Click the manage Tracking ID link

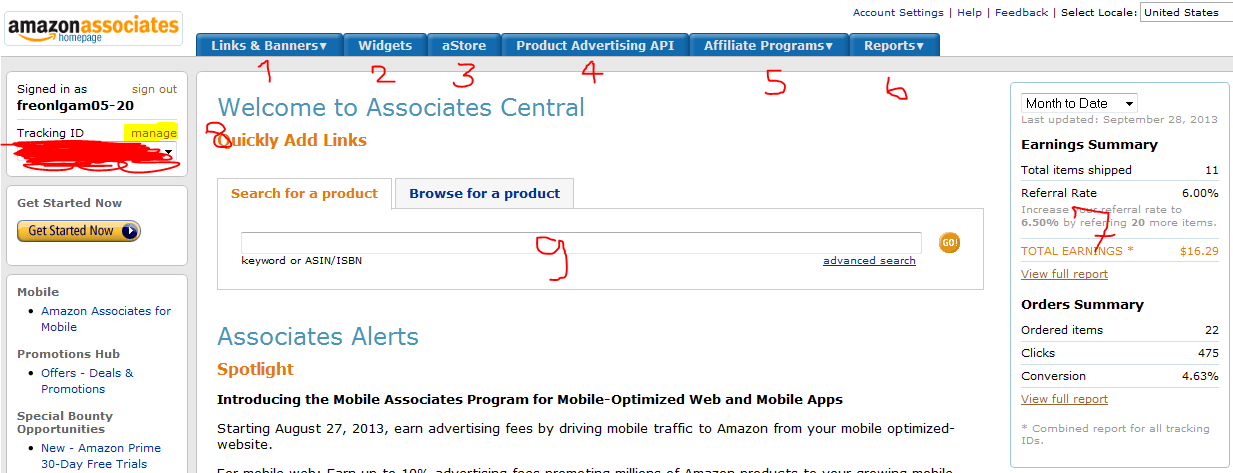pyautogui.click(x=153, y=133)
